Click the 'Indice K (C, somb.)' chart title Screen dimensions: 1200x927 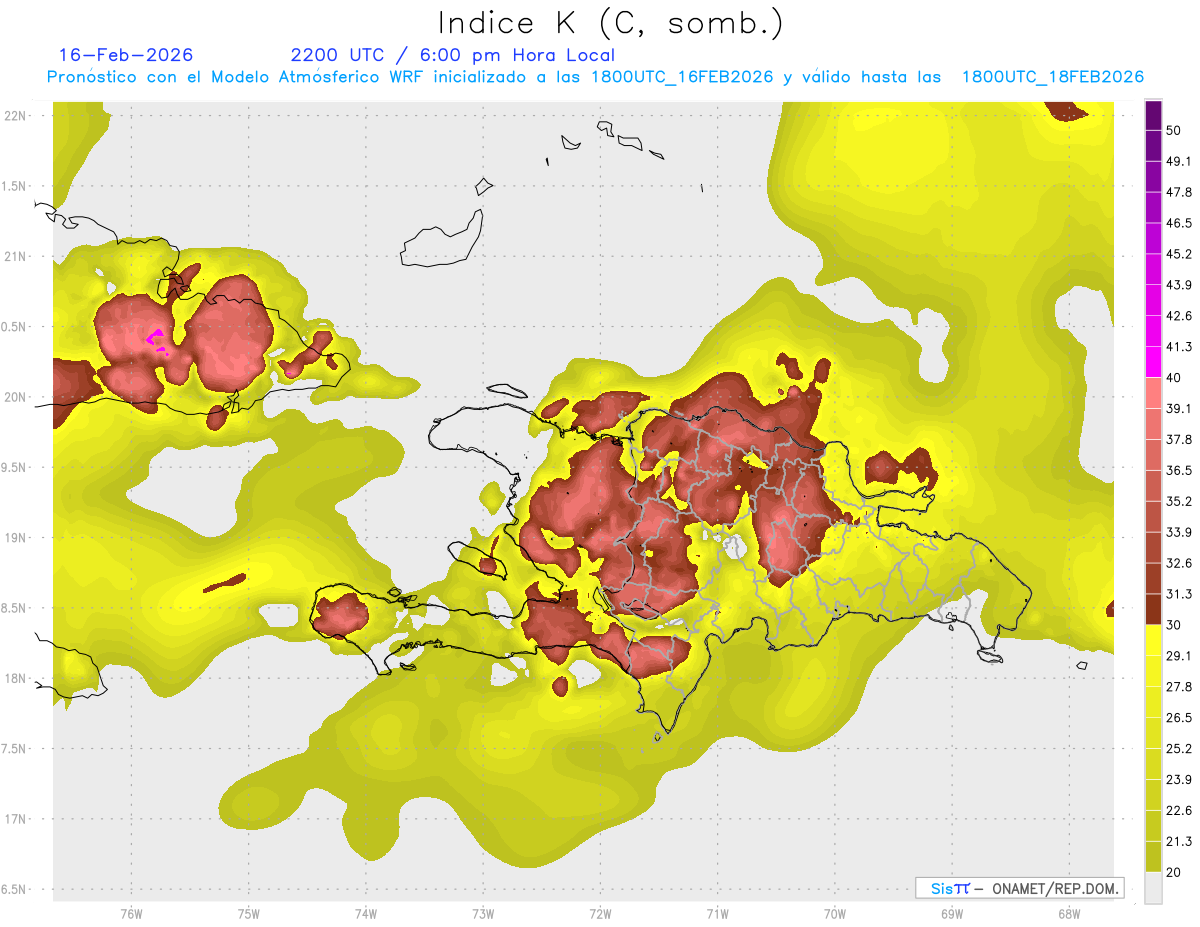(611, 23)
